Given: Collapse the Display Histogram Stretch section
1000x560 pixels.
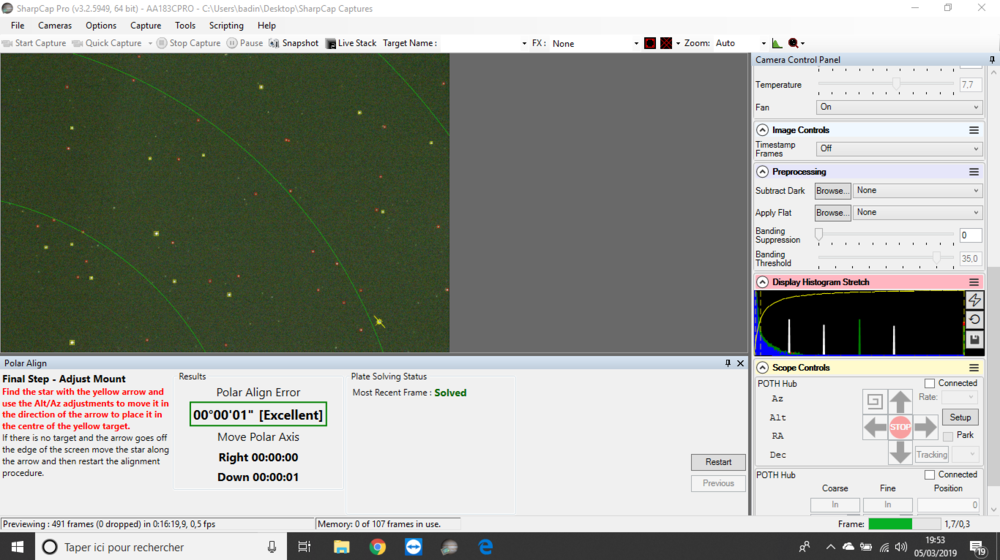Looking at the screenshot, I should click(x=762, y=282).
